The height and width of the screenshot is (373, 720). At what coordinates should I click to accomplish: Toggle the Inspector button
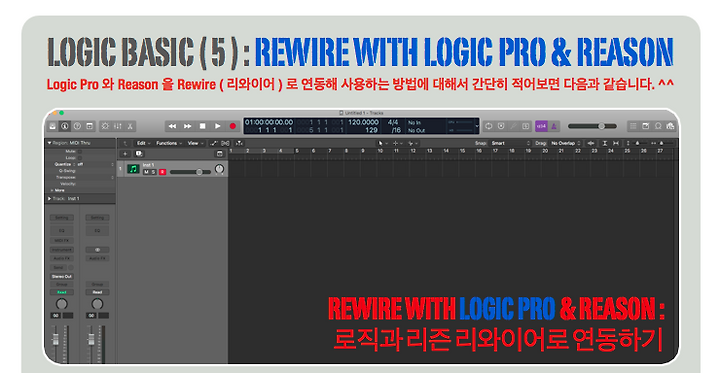point(65,126)
